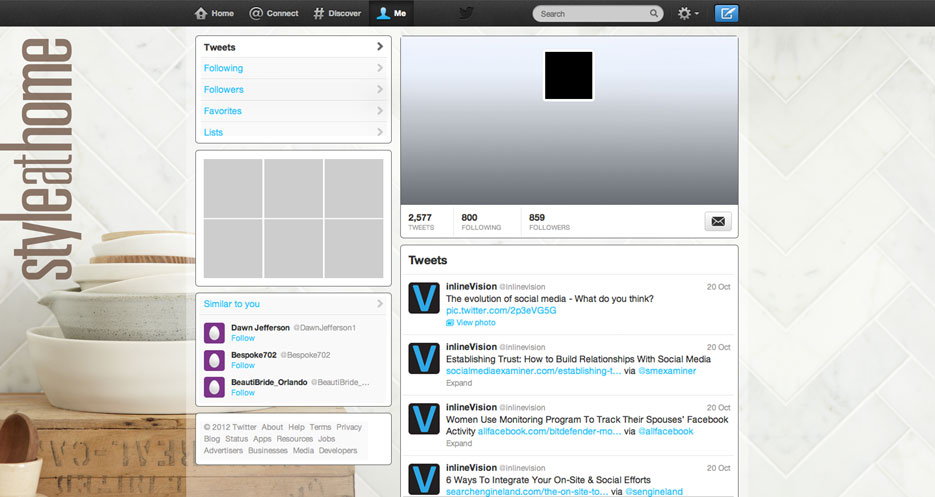Open pic.twitter.com/2p3eVG5G link
Screen dimensions: 935x497
click(x=501, y=310)
